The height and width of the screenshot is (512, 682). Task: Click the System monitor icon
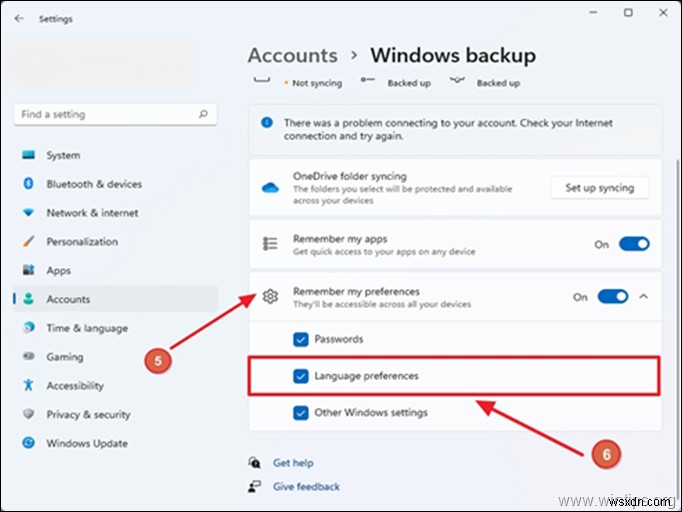click(x=29, y=155)
